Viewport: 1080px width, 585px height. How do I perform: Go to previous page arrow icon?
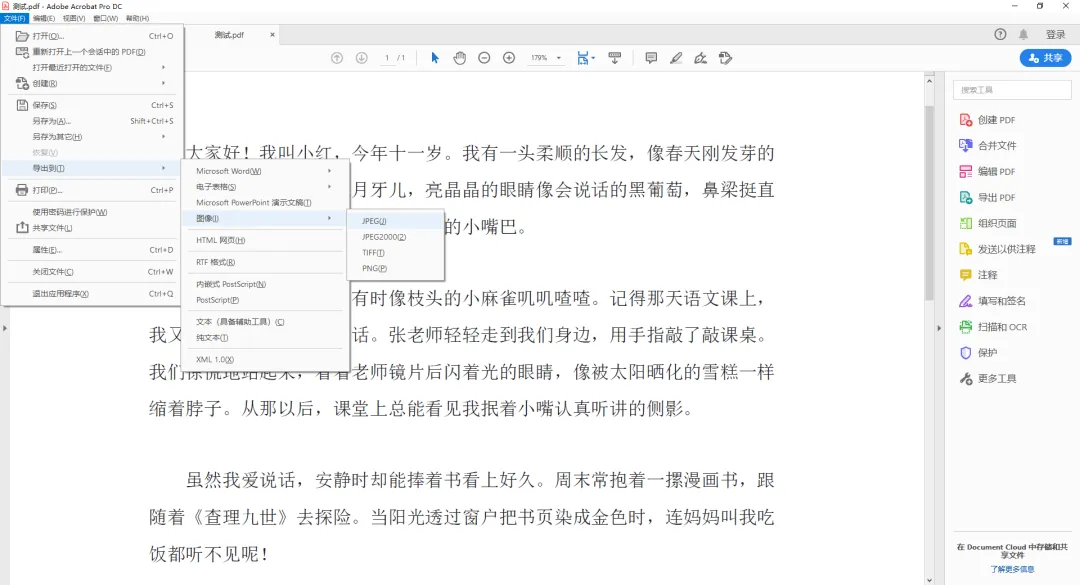(337, 58)
